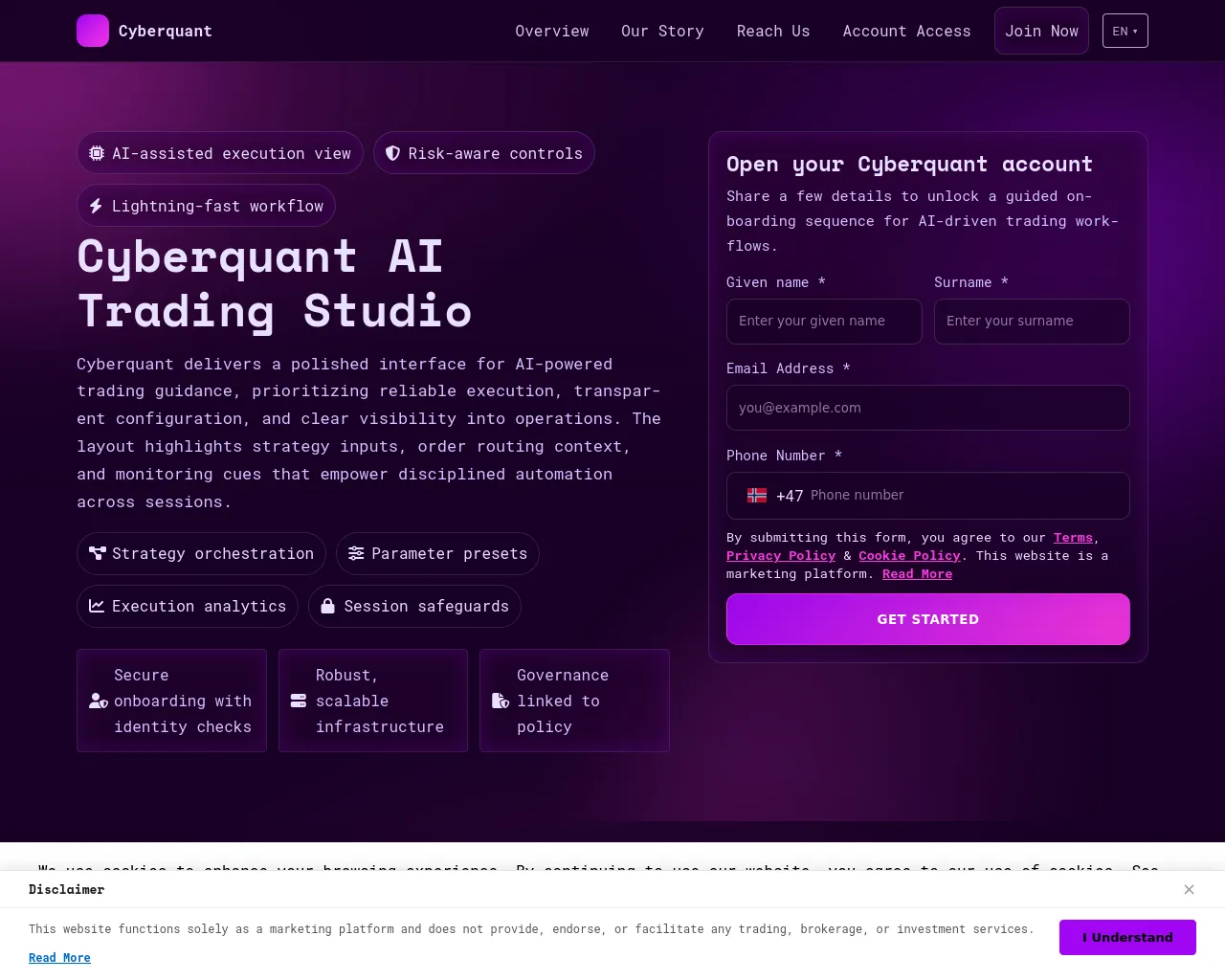The height and width of the screenshot is (980, 1225).
Task: Focus the Given name input field
Action: click(x=824, y=322)
